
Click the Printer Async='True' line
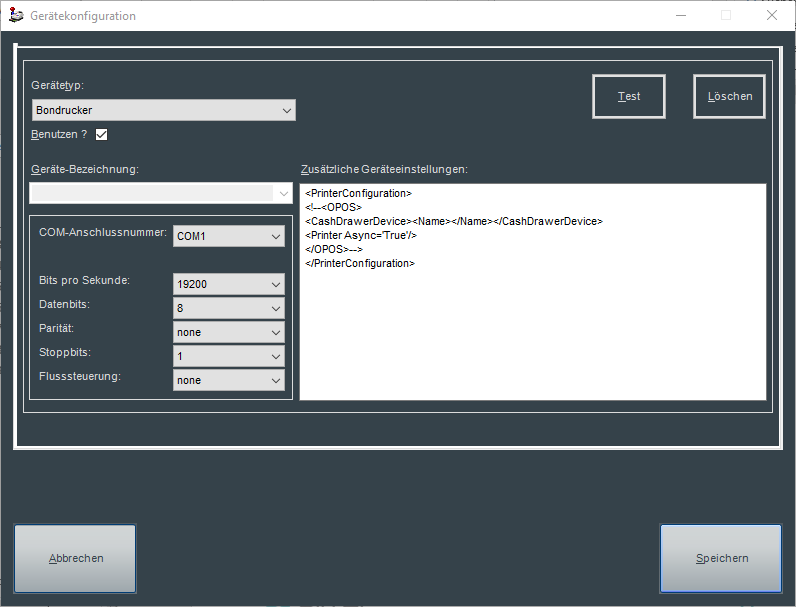[361, 235]
